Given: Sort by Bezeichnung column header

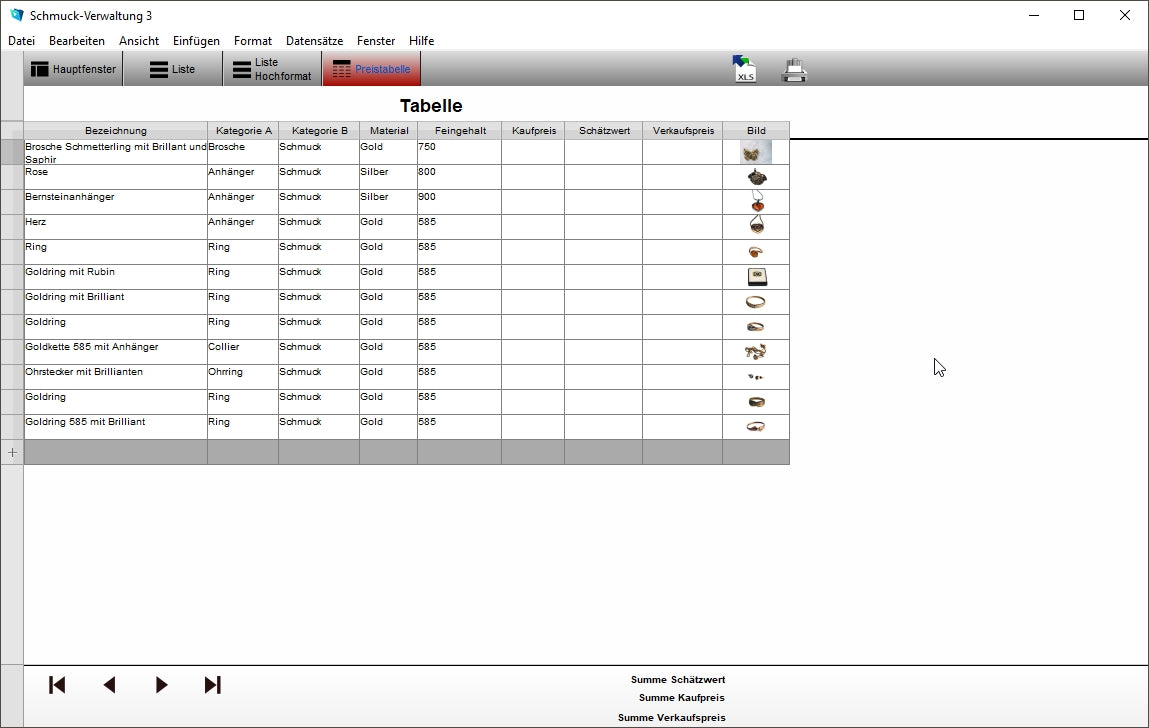Looking at the screenshot, I should point(116,131).
